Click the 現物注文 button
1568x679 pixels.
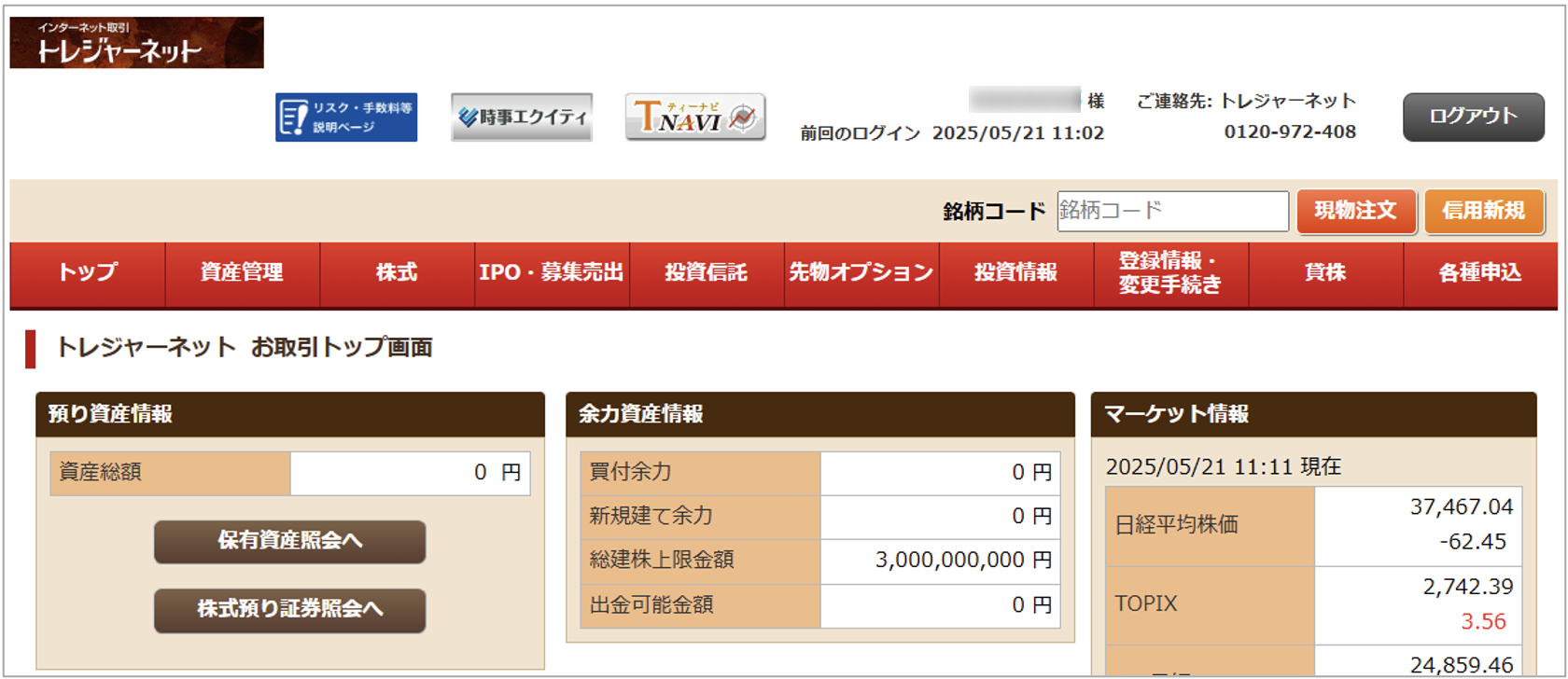click(x=1356, y=211)
